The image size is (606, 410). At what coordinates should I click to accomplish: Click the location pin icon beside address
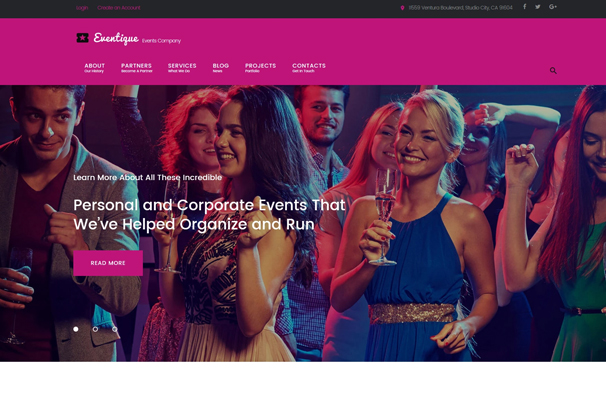tap(402, 8)
